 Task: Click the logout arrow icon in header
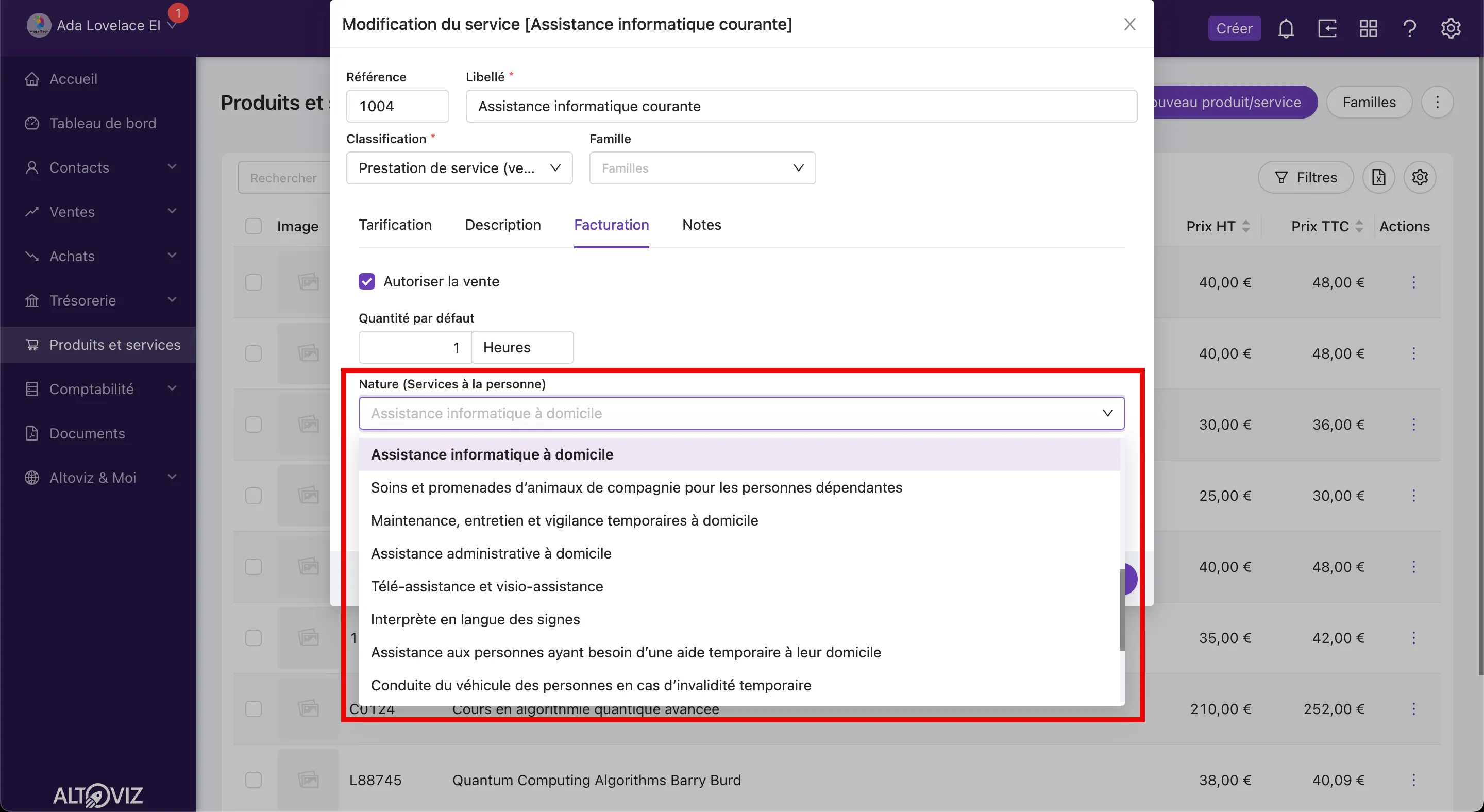[1327, 28]
